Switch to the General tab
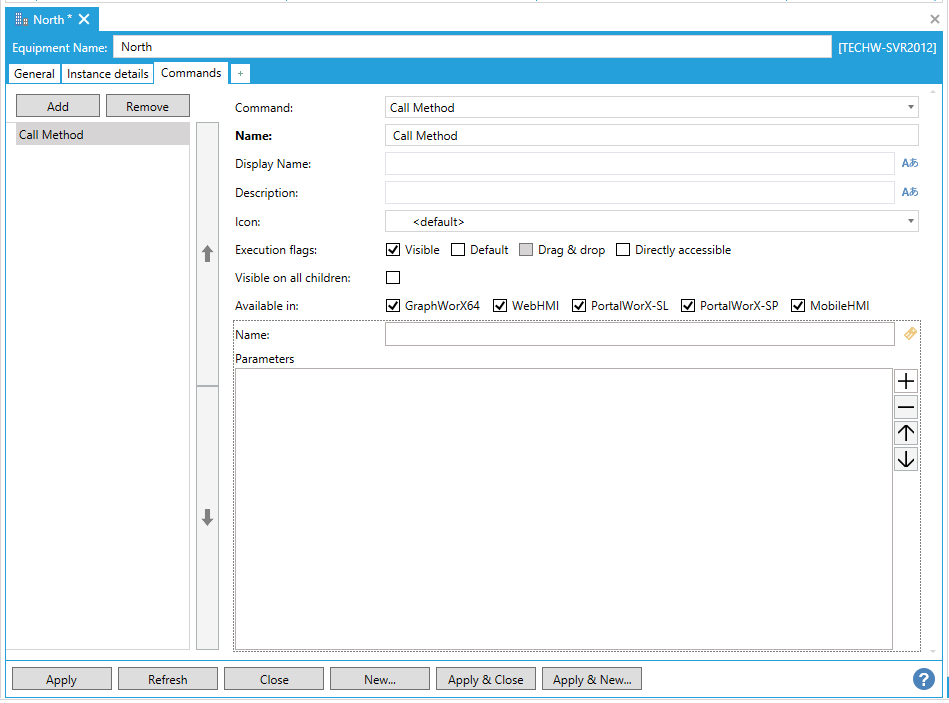949x703 pixels. [34, 74]
